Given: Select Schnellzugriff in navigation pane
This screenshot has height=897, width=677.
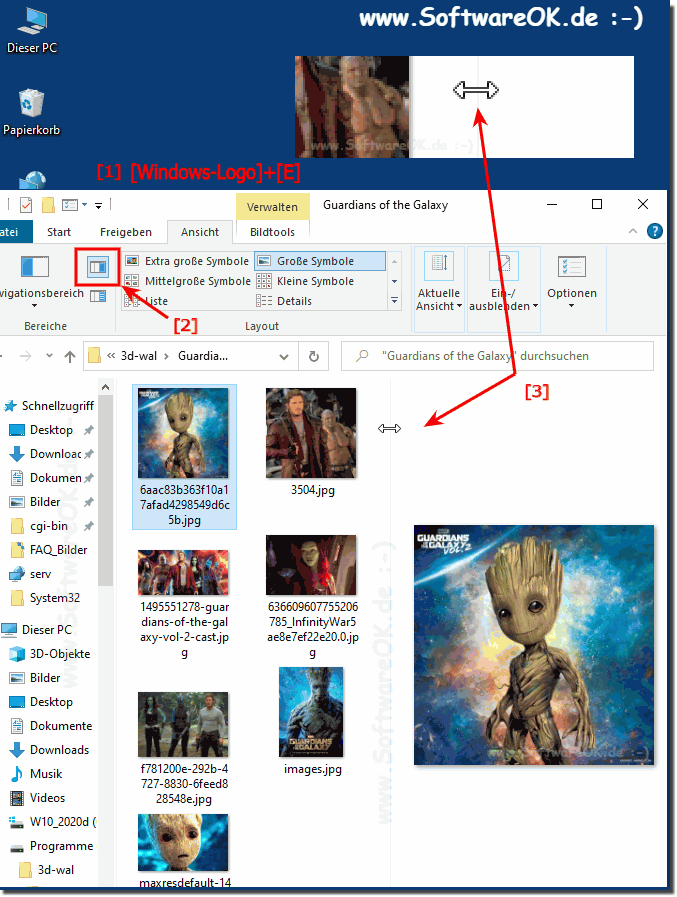Looking at the screenshot, I should point(49,406).
